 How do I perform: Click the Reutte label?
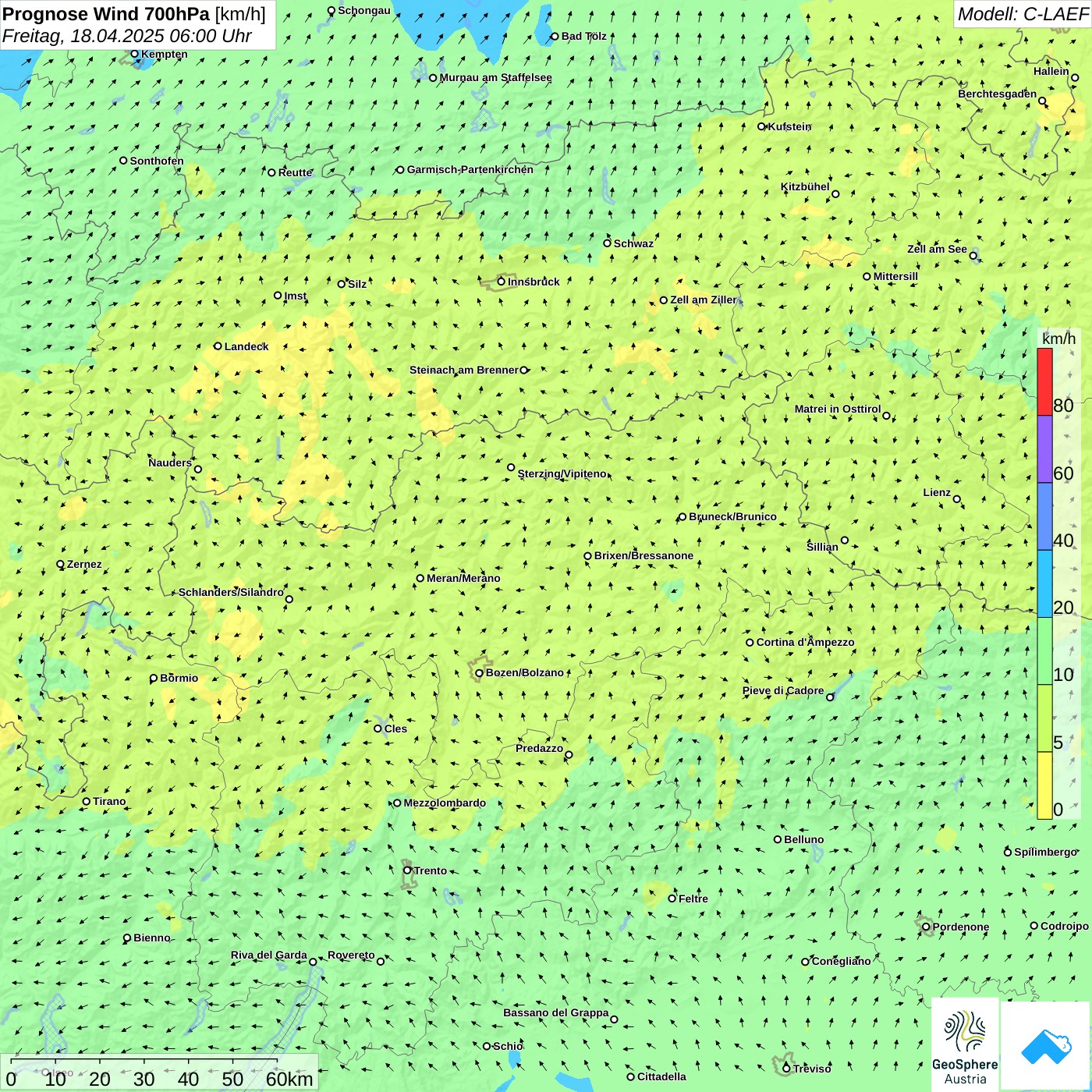tap(296, 172)
